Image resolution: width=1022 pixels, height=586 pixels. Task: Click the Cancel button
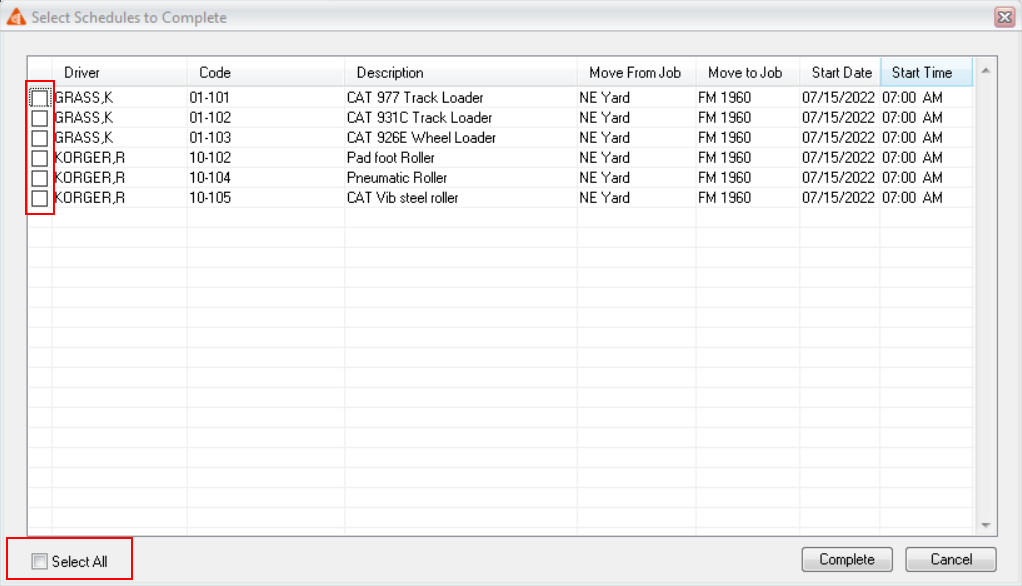949,559
